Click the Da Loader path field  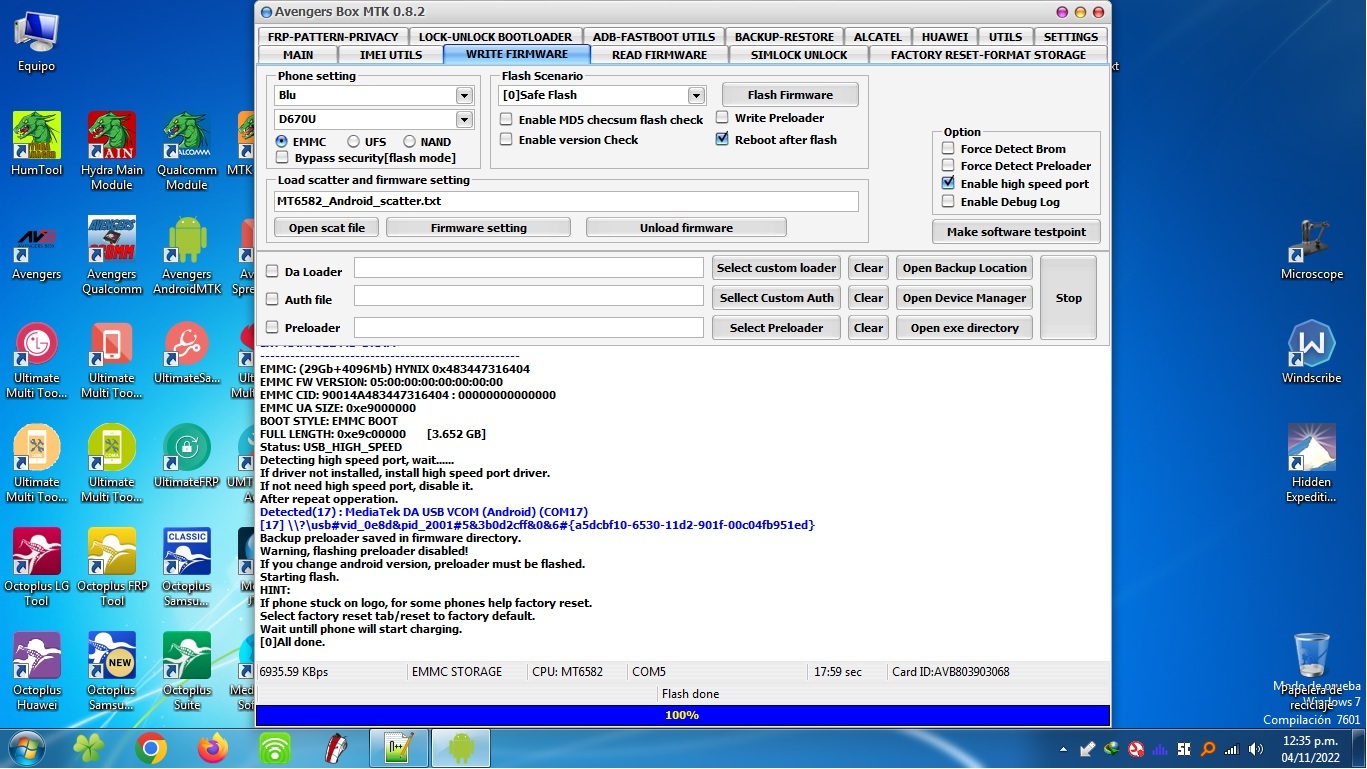tap(529, 268)
